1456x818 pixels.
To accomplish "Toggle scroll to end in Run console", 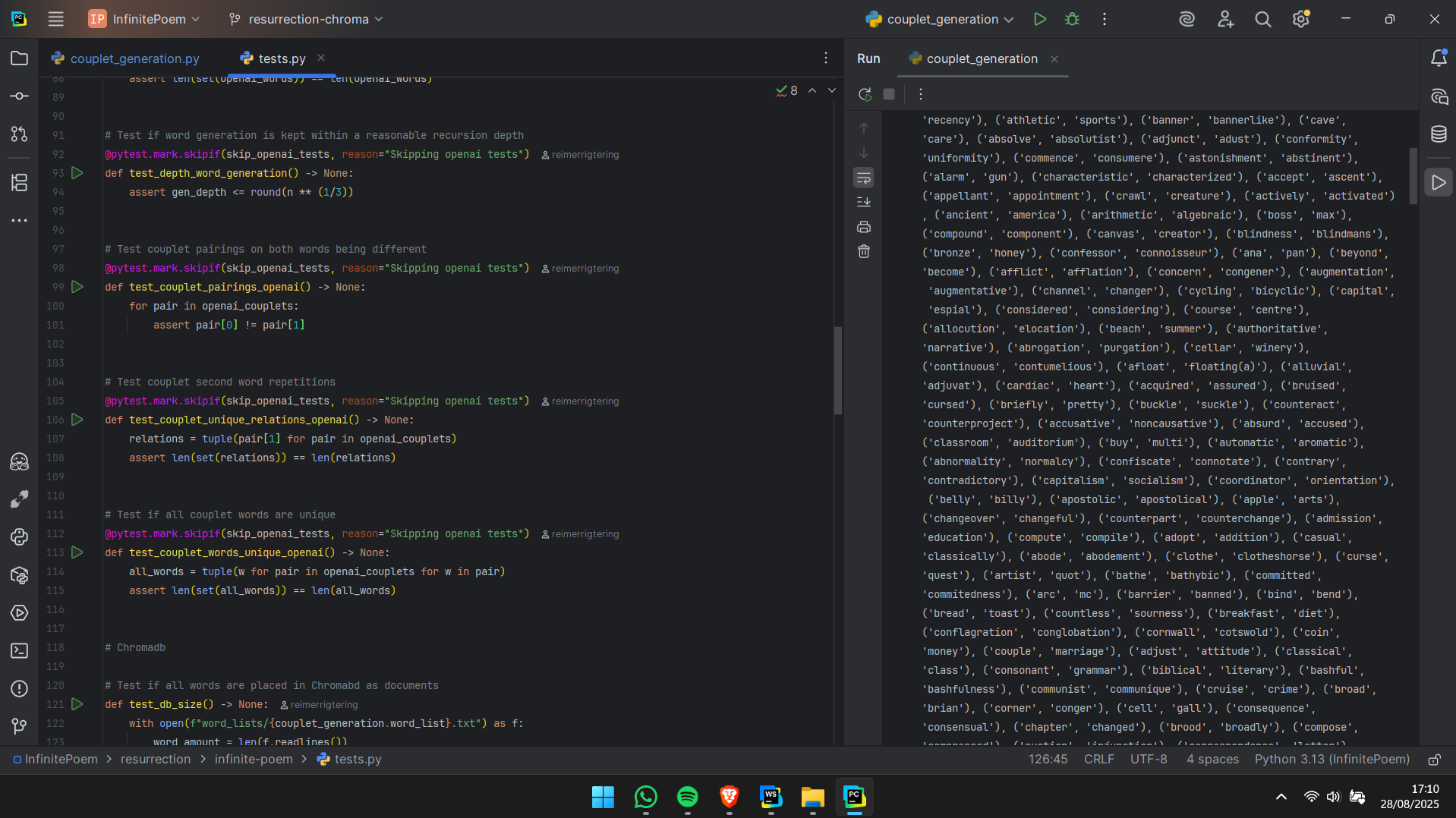I will pos(864,202).
